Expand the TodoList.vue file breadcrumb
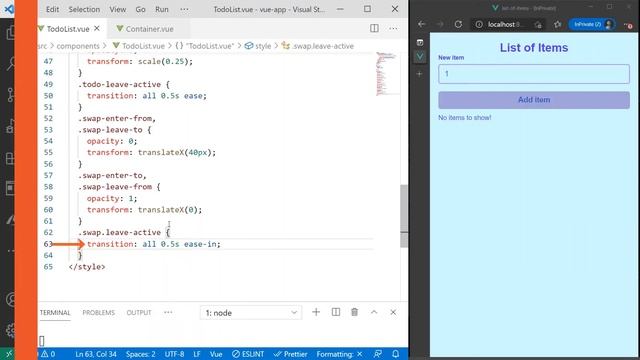The height and width of the screenshot is (360, 640). coord(143,46)
